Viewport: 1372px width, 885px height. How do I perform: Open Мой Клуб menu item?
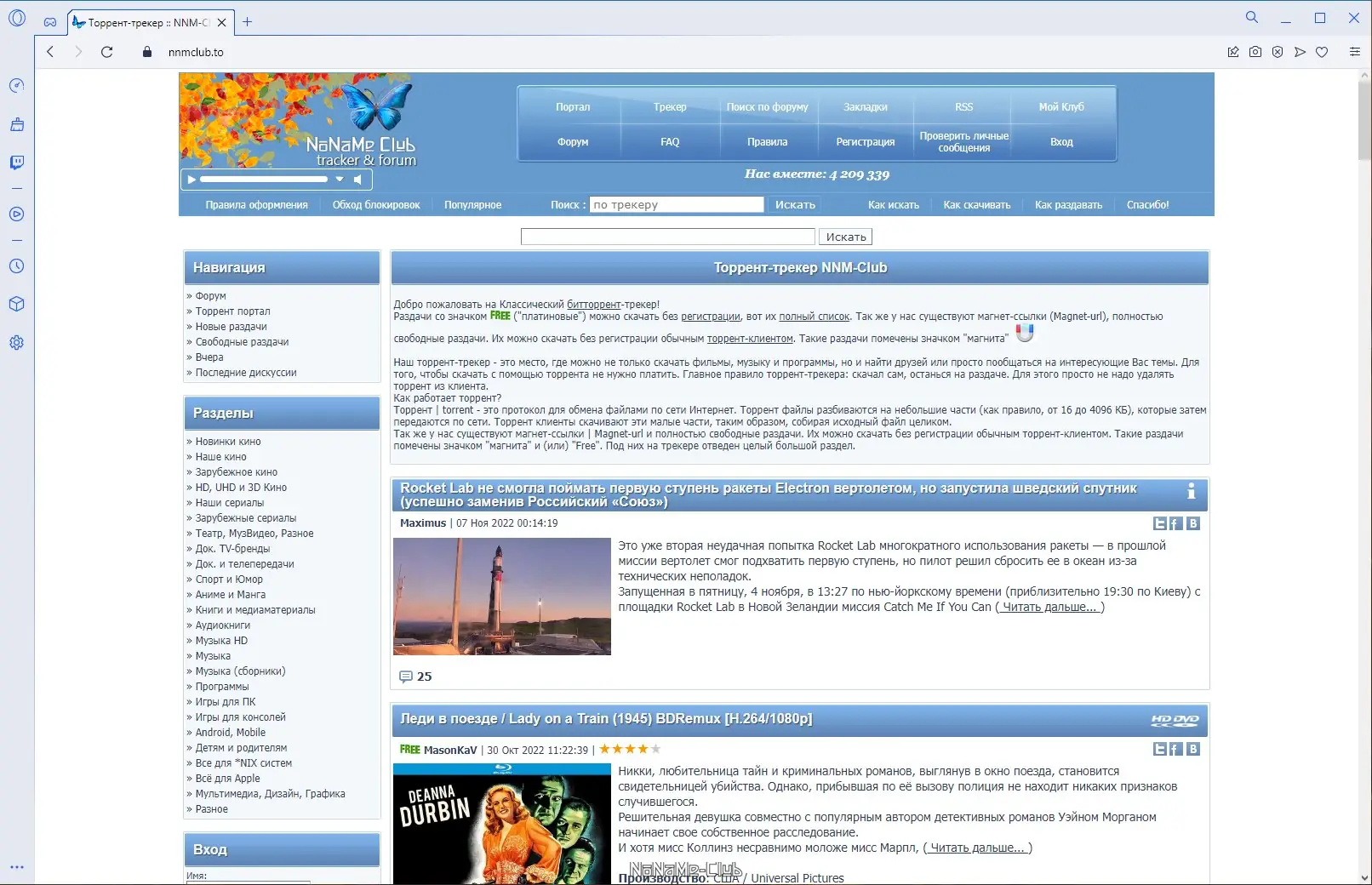(x=1061, y=107)
